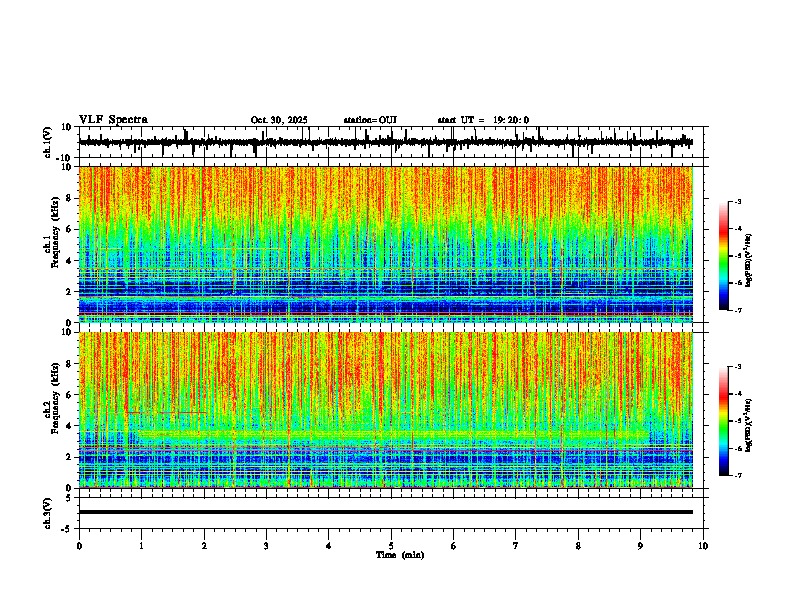Click the 'station=OUJ' label
This screenshot has width=792, height=612.
(370, 120)
